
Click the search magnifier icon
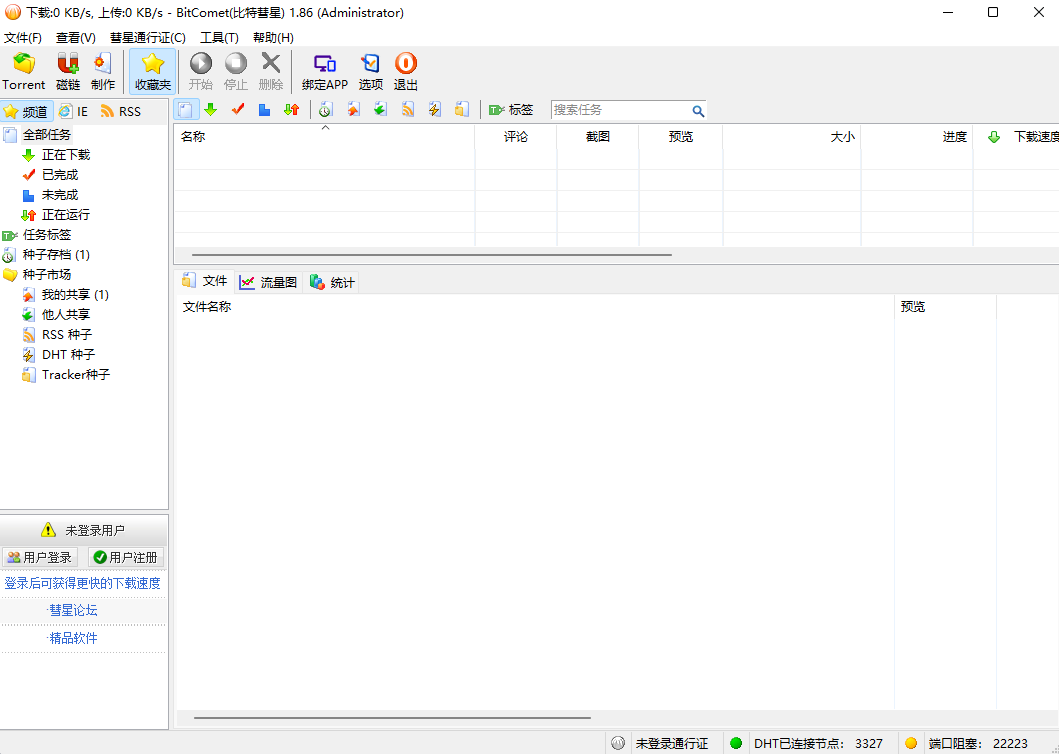pyautogui.click(x=698, y=111)
